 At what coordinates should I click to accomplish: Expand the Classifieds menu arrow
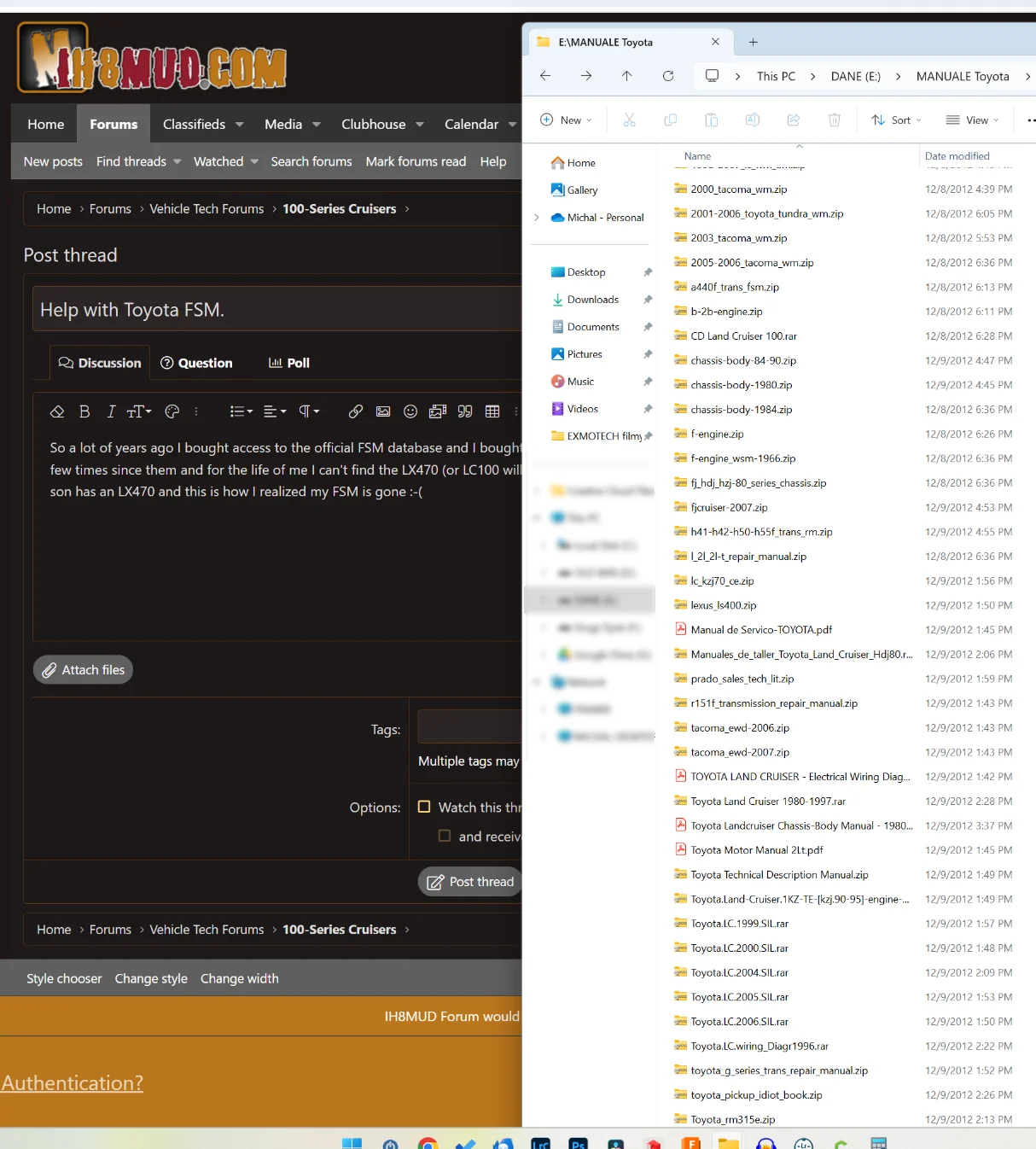click(240, 125)
